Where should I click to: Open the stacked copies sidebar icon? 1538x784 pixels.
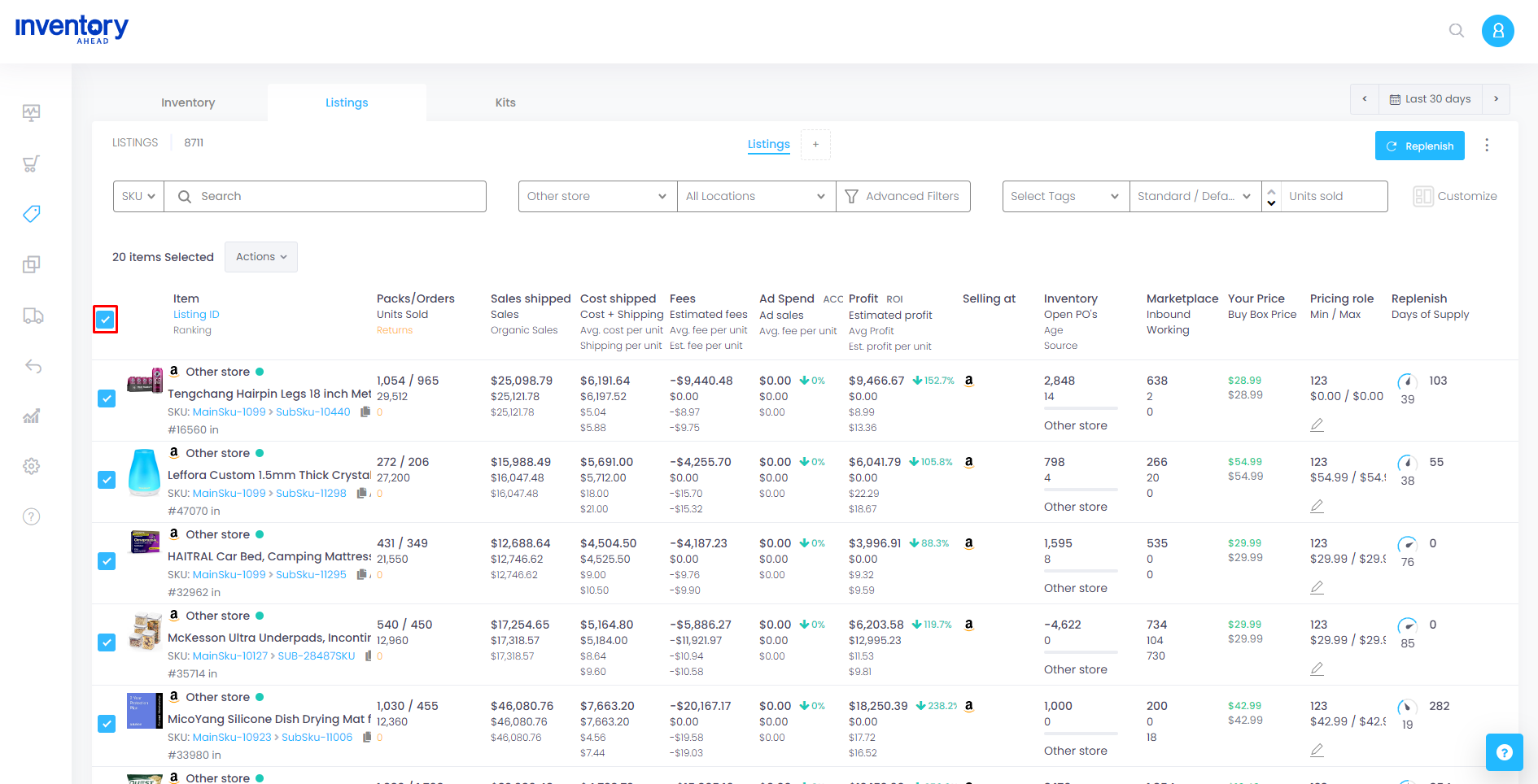coord(31,264)
